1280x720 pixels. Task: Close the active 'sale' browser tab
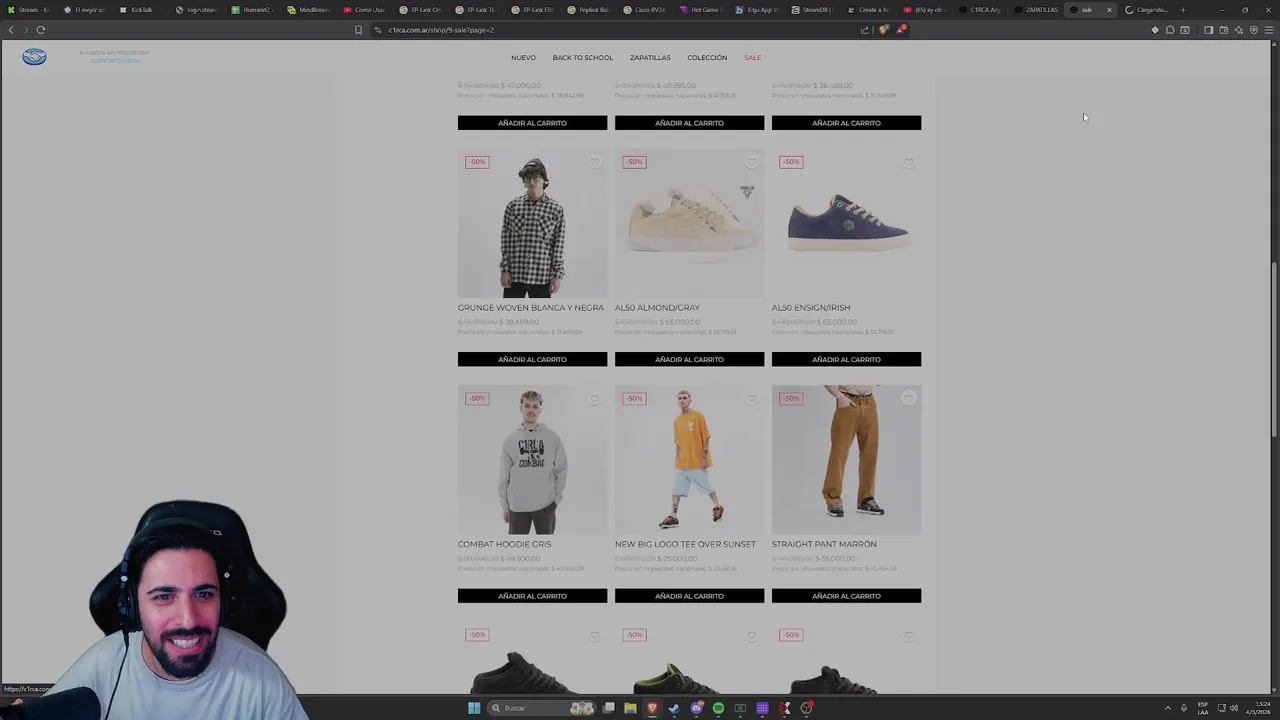coord(1109,10)
